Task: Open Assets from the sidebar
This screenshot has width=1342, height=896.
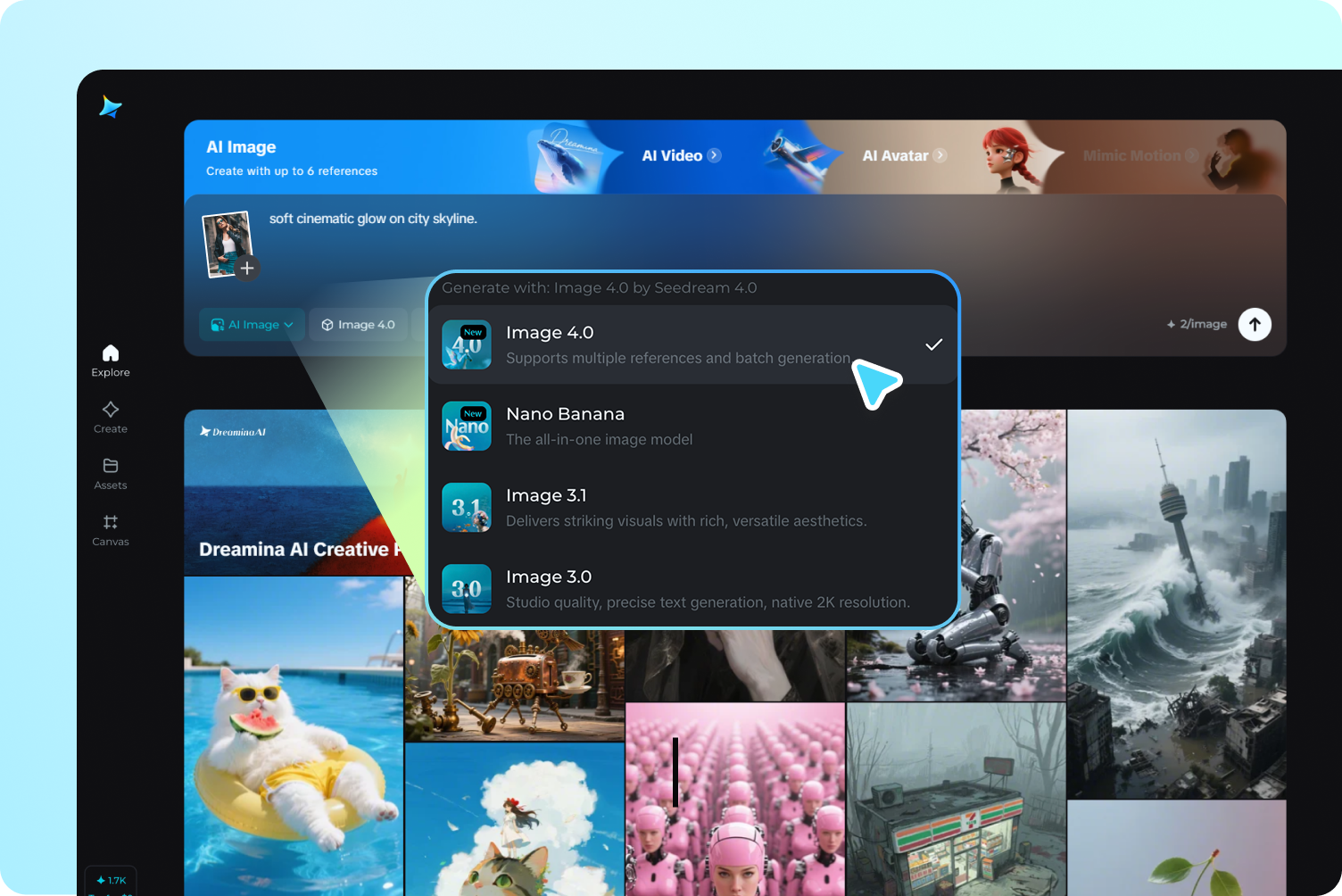Action: [x=111, y=473]
